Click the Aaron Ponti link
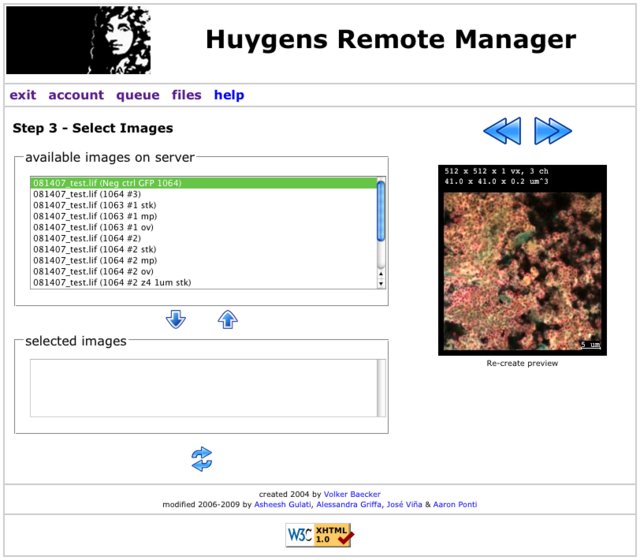 click(x=453, y=505)
